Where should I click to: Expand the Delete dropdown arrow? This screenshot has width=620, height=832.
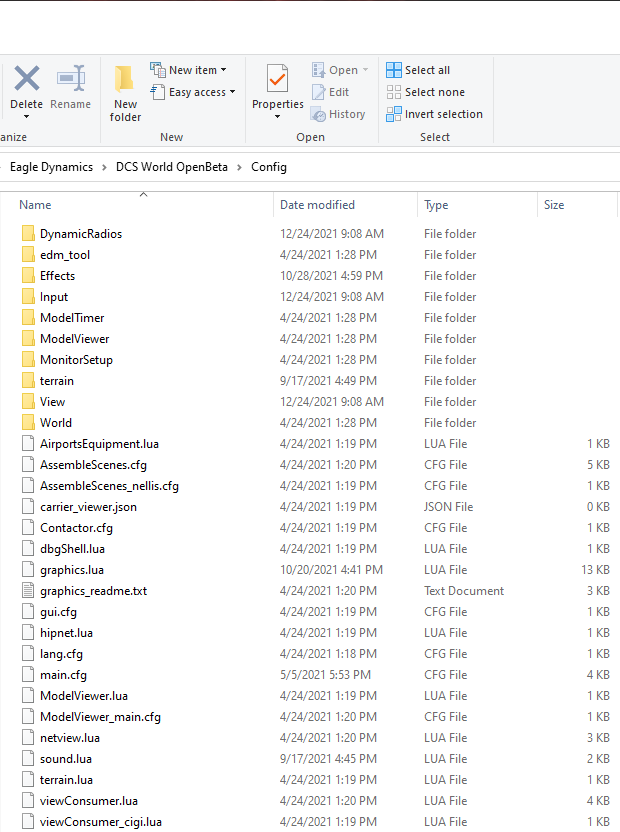pyautogui.click(x=27, y=117)
